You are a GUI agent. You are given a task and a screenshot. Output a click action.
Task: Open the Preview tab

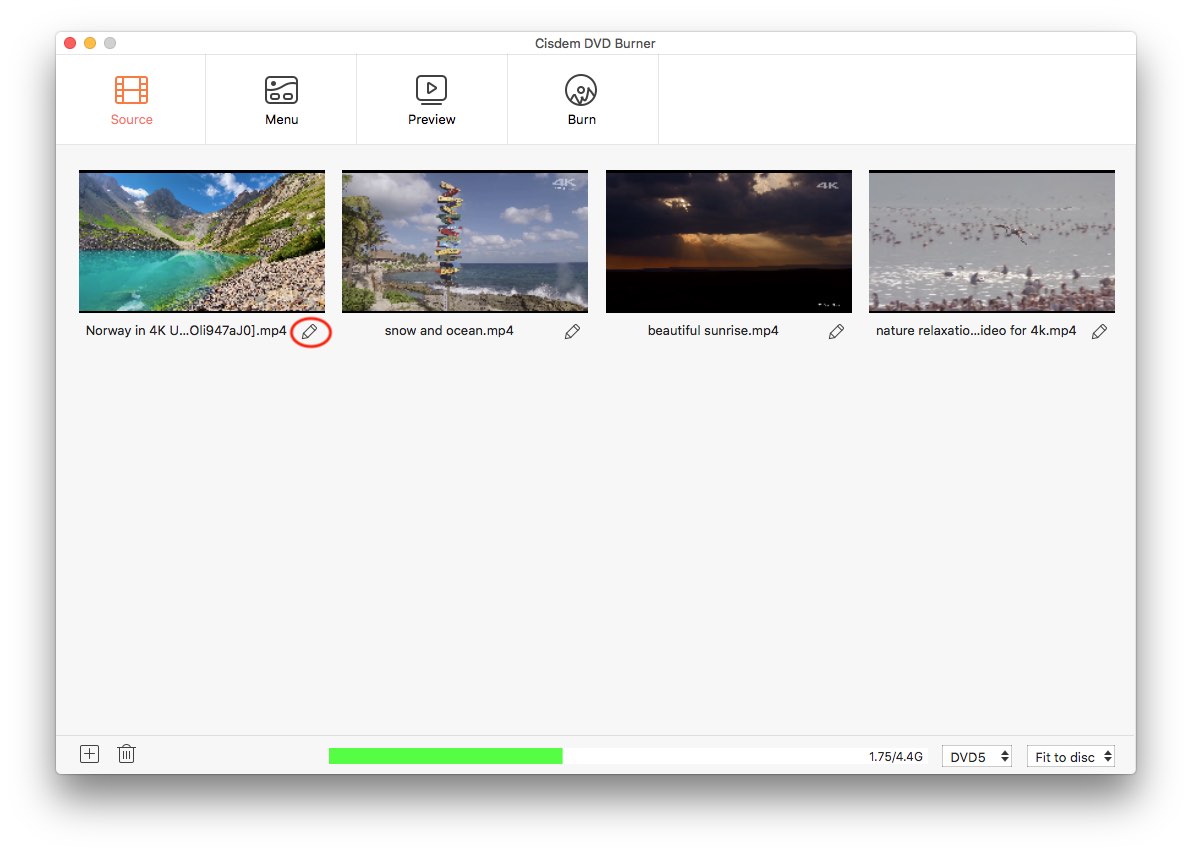431,100
